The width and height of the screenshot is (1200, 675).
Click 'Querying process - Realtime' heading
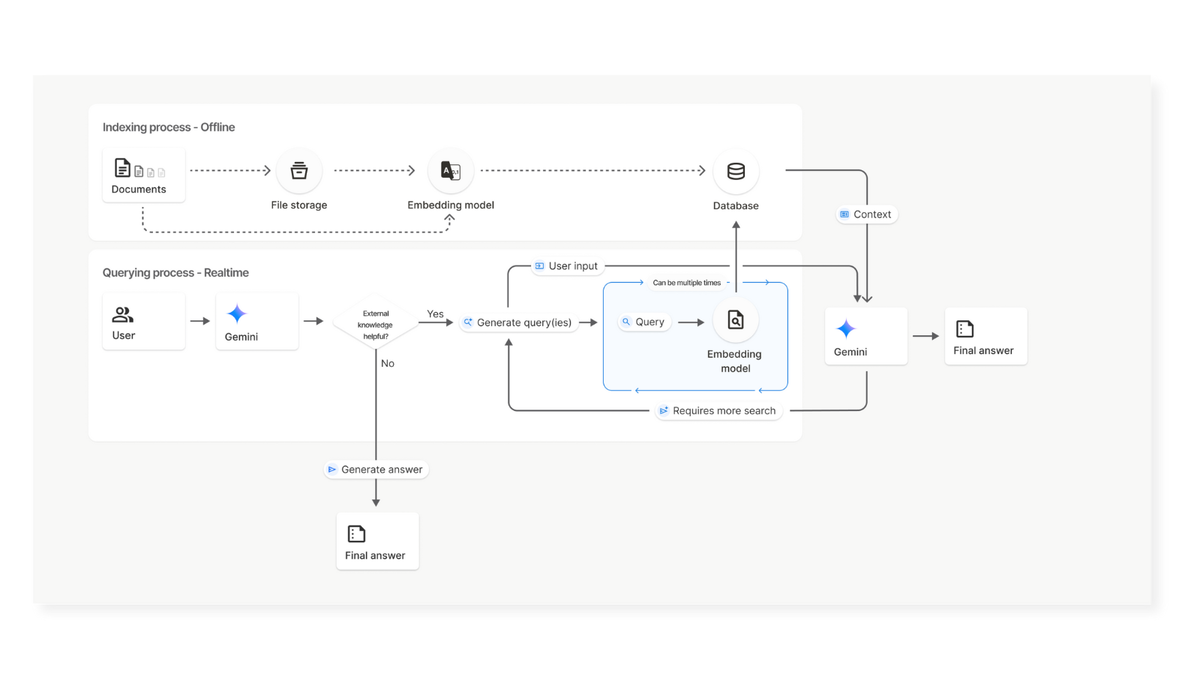176,272
